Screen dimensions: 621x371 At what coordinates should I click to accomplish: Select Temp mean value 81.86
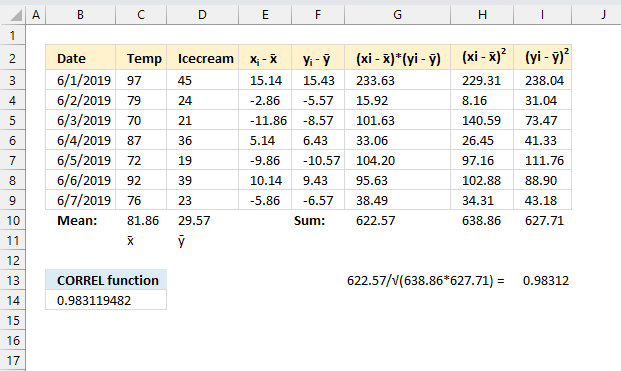(141, 220)
